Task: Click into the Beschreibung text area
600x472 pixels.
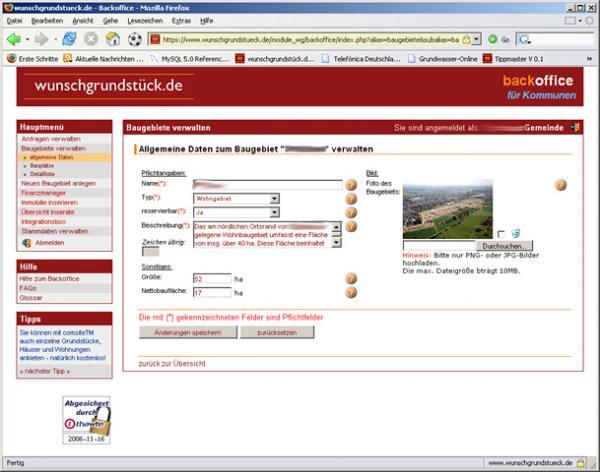Action: click(262, 235)
